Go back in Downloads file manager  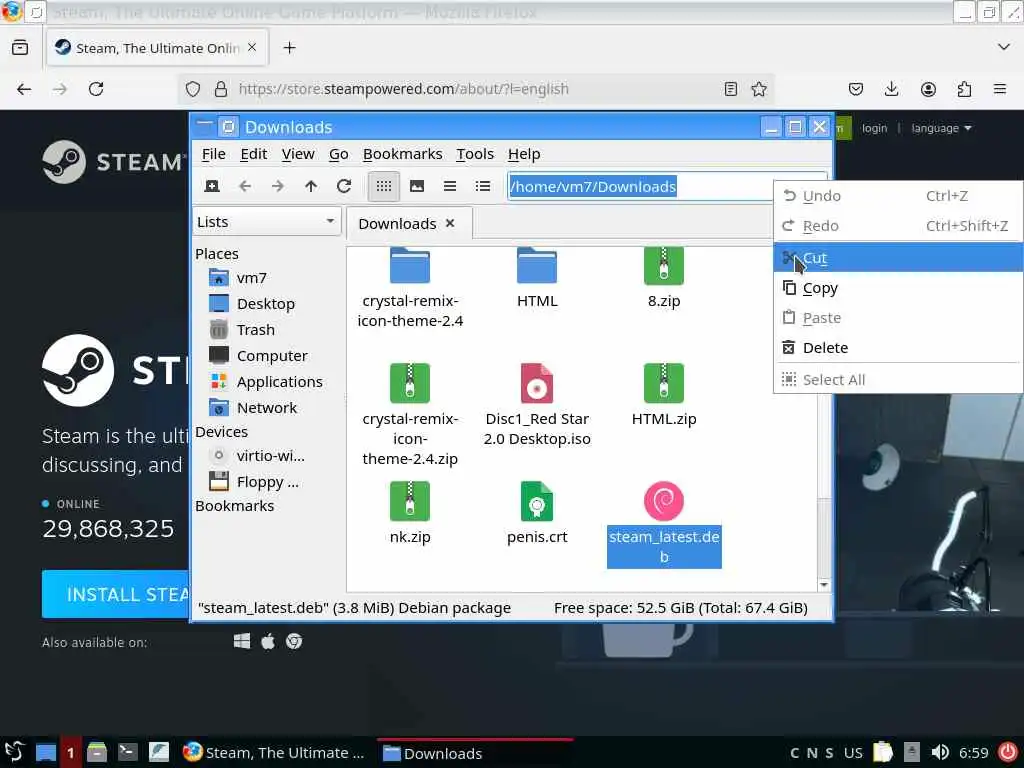[245, 186]
